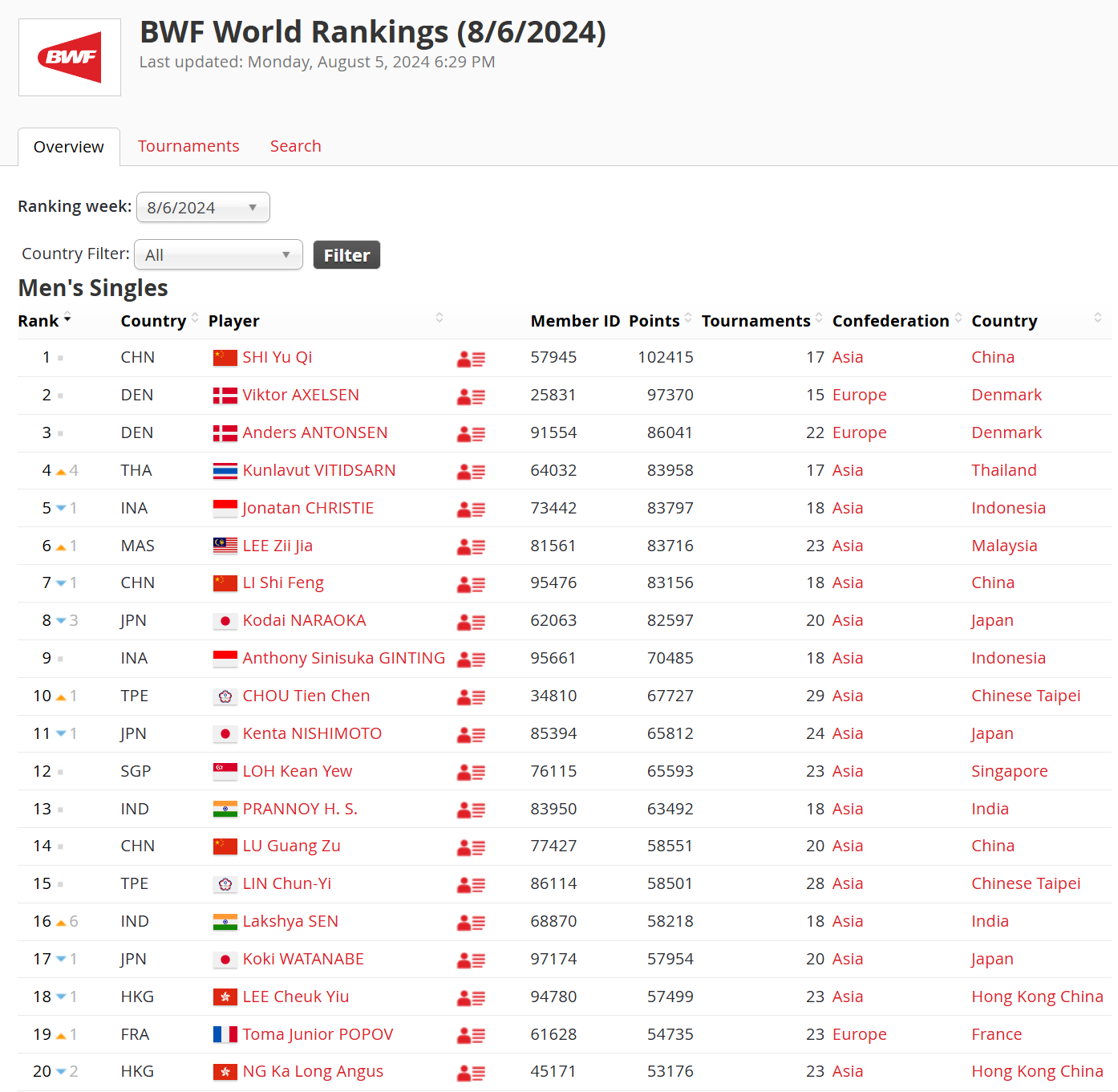Screen dimensions: 1118x1092
Task: Open LI Shi Feng's profile card icon
Action: pyautogui.click(x=471, y=585)
